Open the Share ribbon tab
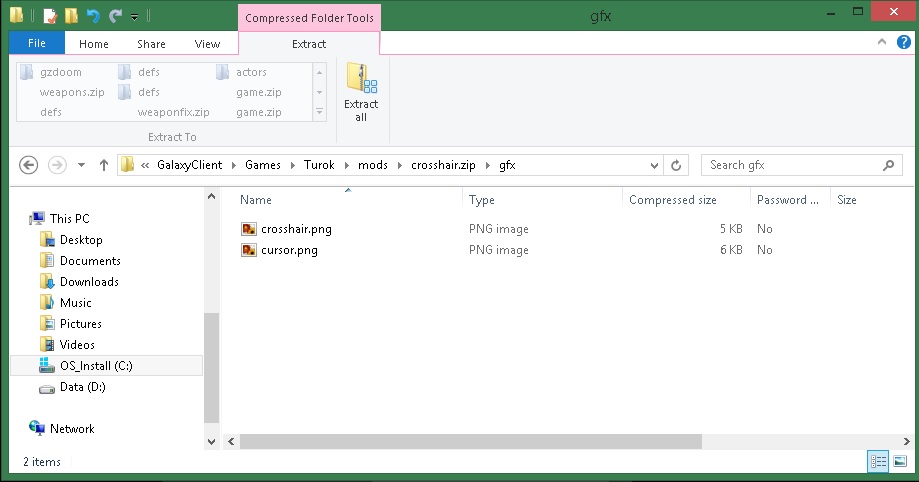The width and height of the screenshot is (919, 482). point(151,44)
